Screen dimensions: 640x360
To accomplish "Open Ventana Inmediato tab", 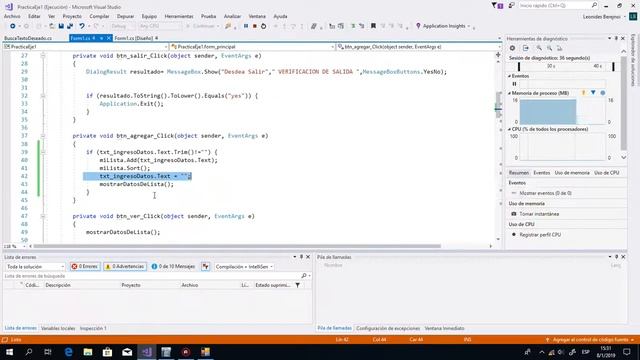I will (444, 328).
